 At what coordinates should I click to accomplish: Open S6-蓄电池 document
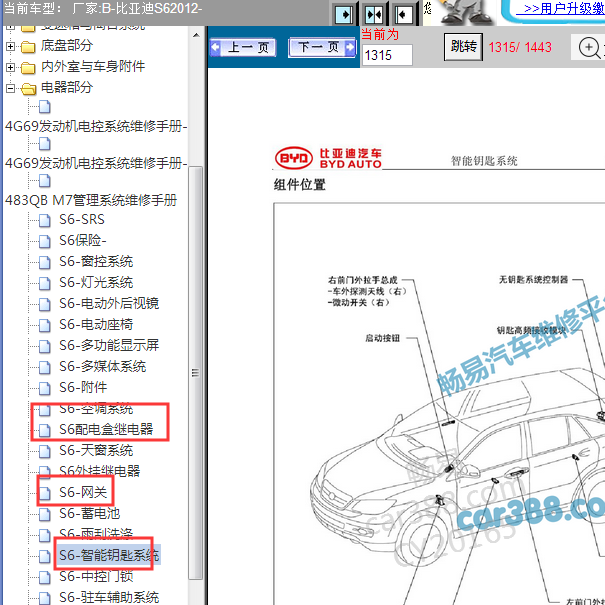(x=90, y=514)
